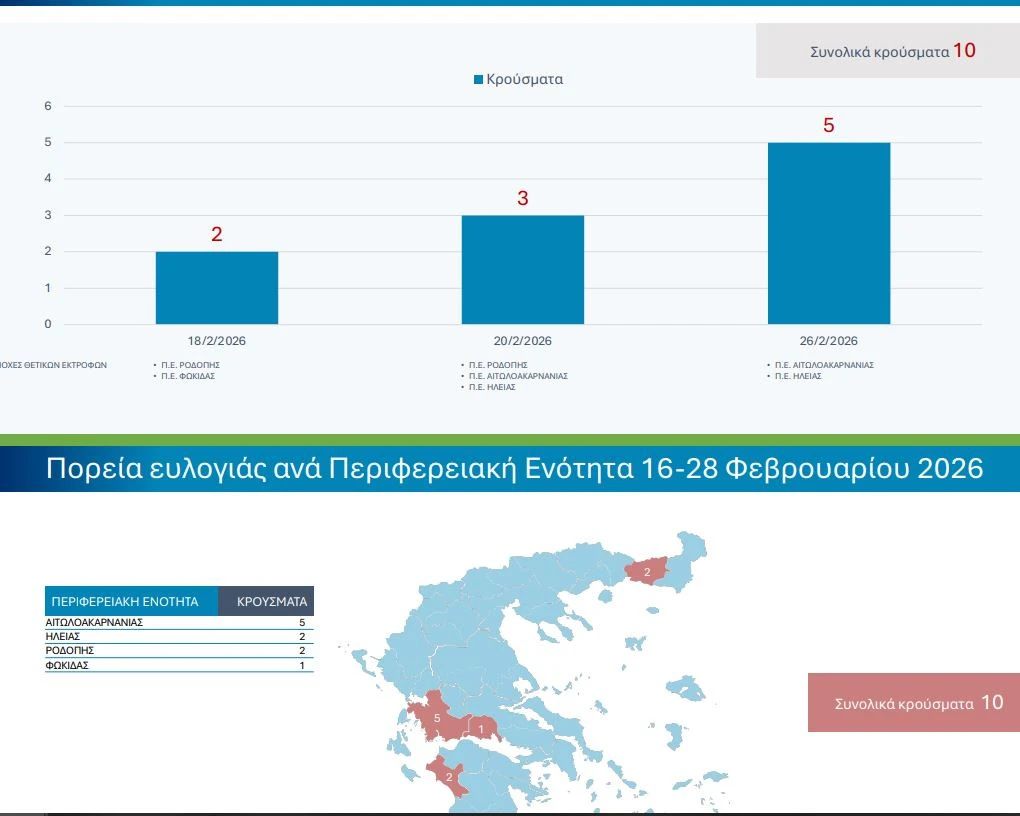Click the red map region marked 1

pyautogui.click(x=482, y=730)
